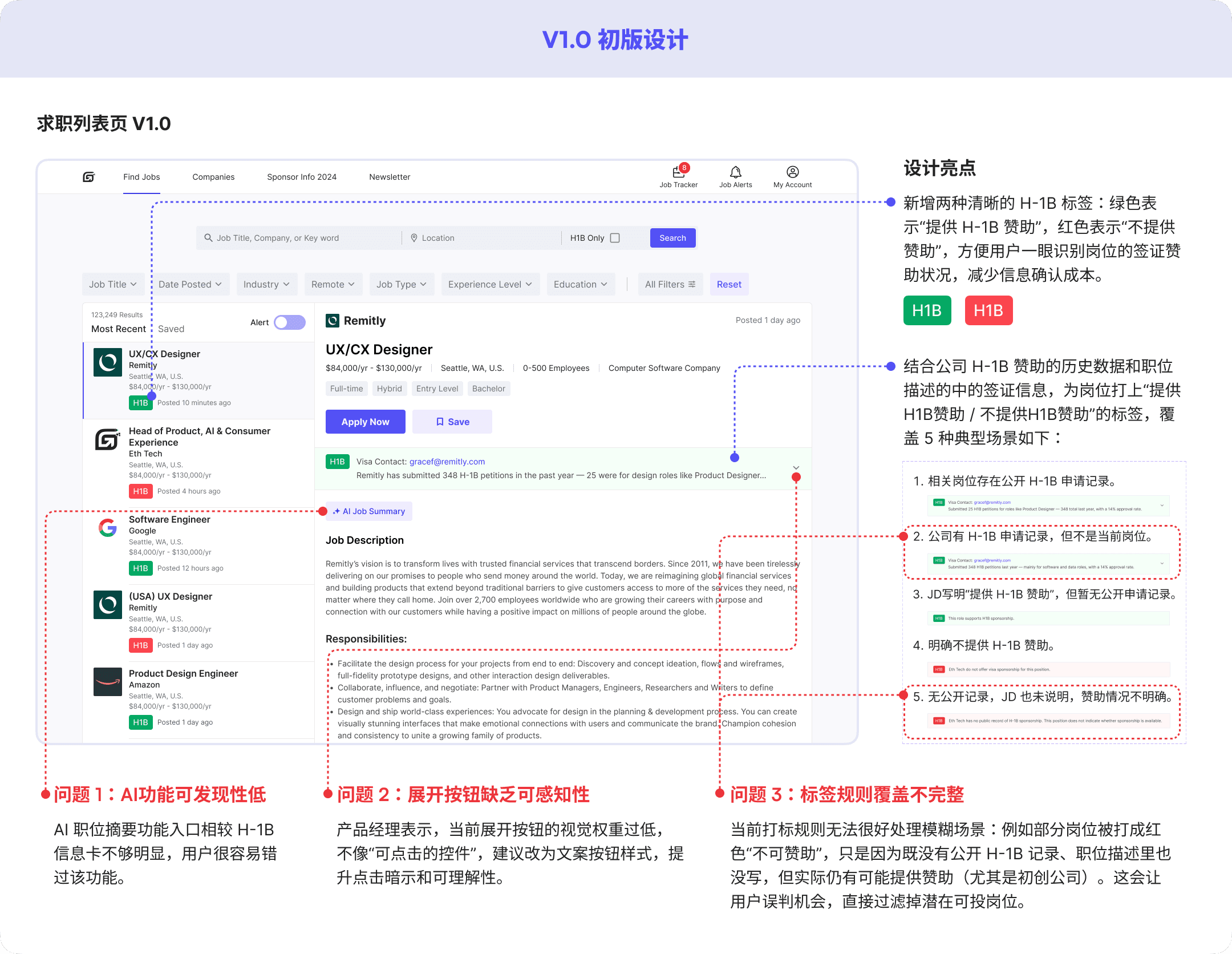Expand the Experience Level dropdown

pyautogui.click(x=490, y=284)
